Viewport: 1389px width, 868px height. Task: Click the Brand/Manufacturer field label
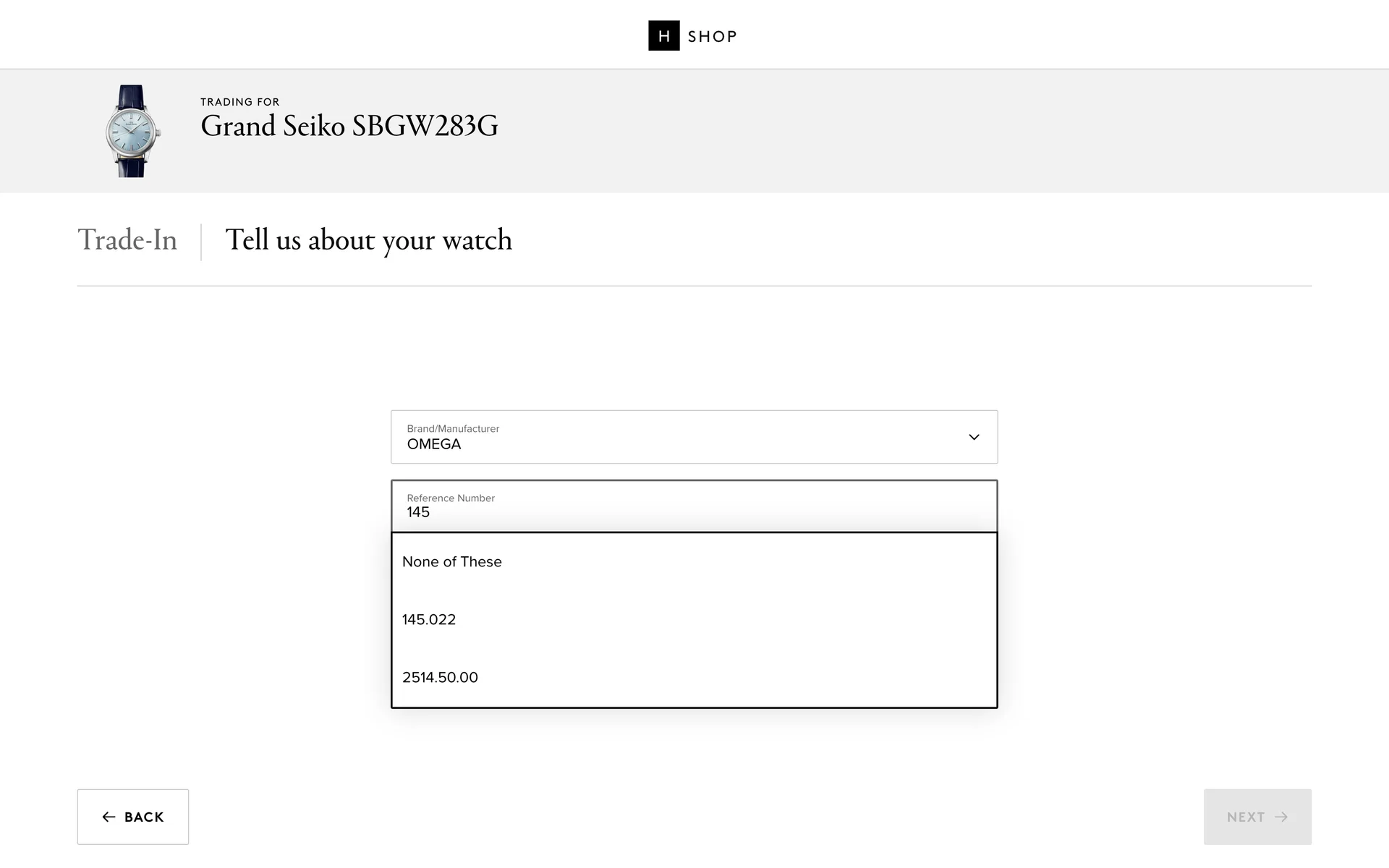coord(453,429)
